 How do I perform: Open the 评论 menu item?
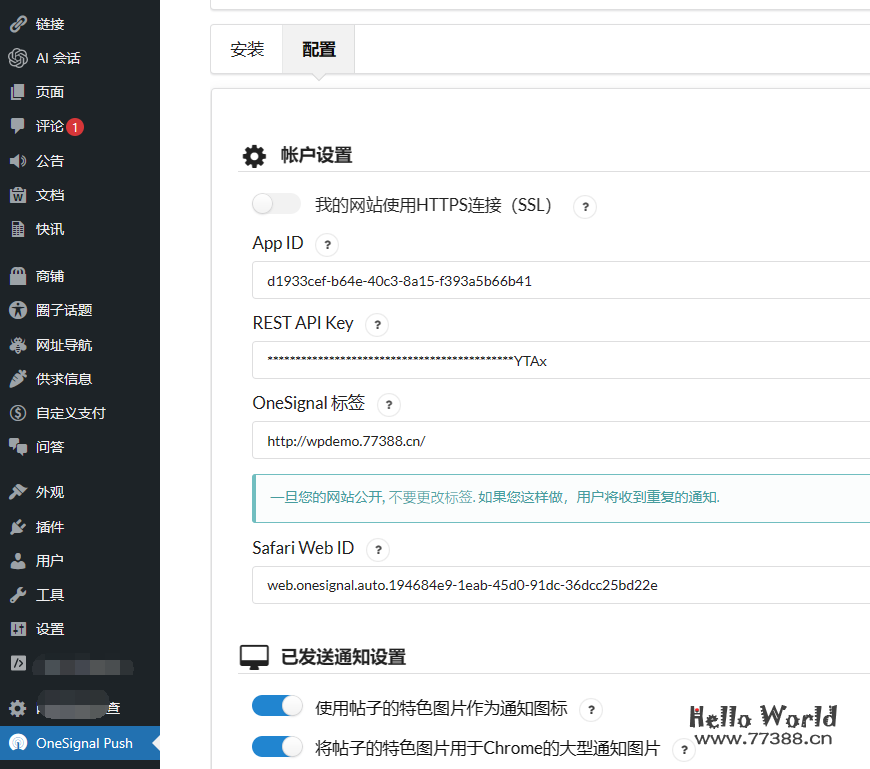tap(80, 126)
